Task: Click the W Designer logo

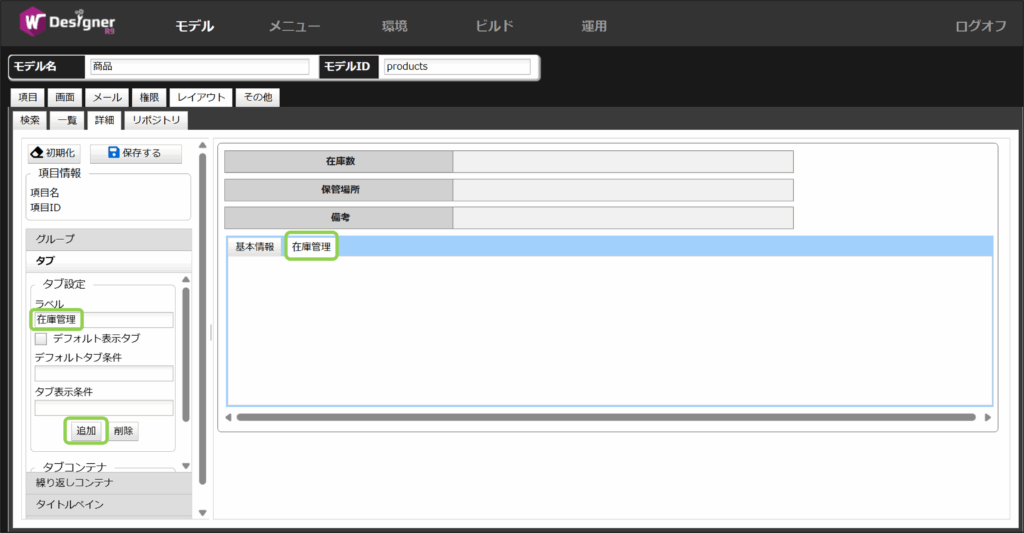Action: [x=68, y=24]
